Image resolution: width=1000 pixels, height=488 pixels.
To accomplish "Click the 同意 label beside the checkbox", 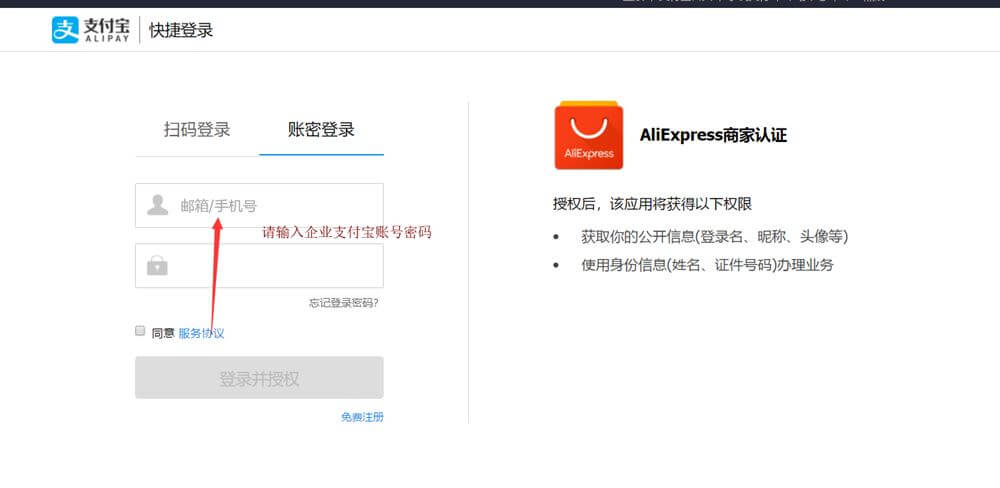I will coord(163,333).
